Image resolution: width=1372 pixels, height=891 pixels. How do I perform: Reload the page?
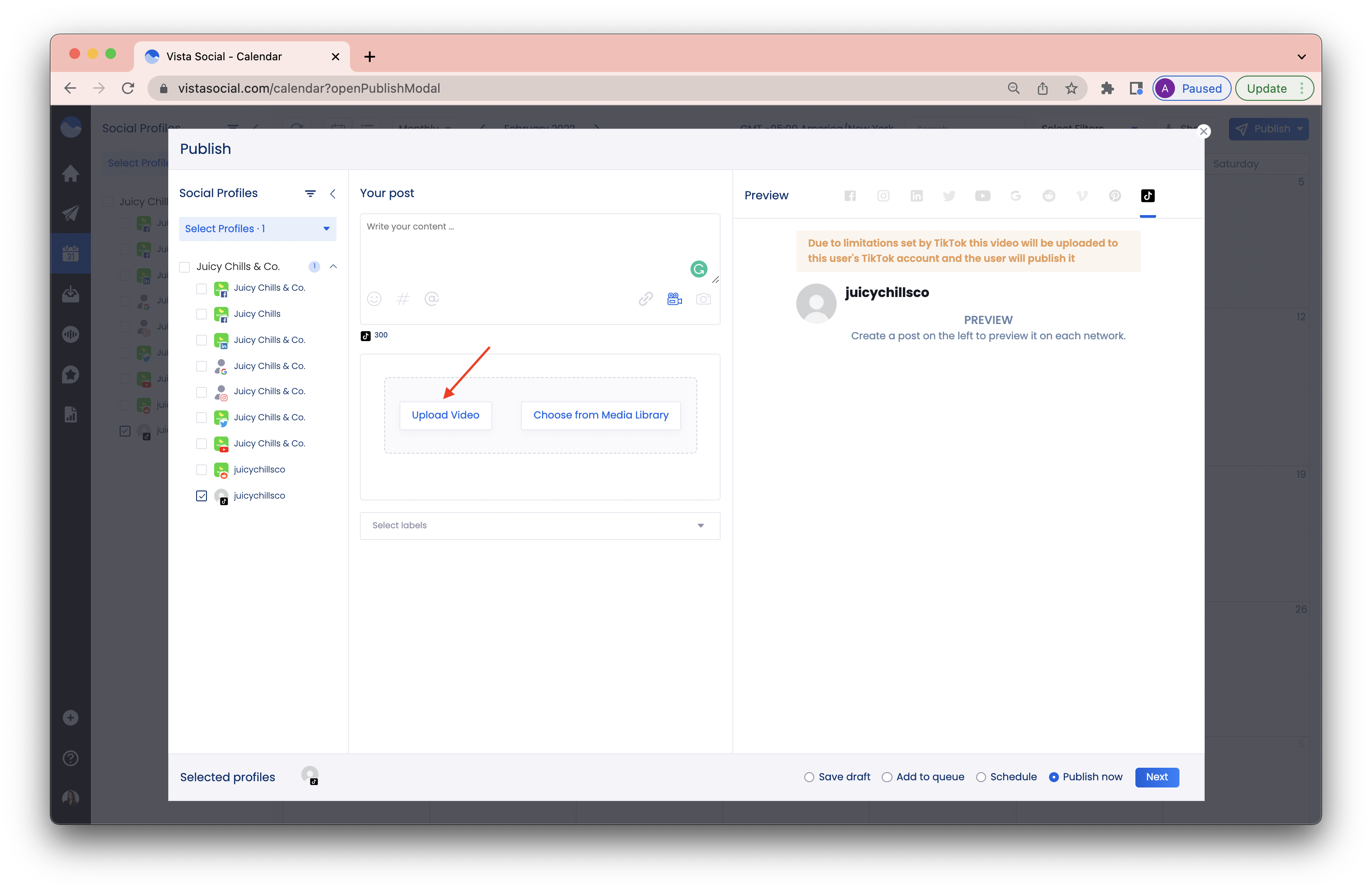pyautogui.click(x=128, y=88)
